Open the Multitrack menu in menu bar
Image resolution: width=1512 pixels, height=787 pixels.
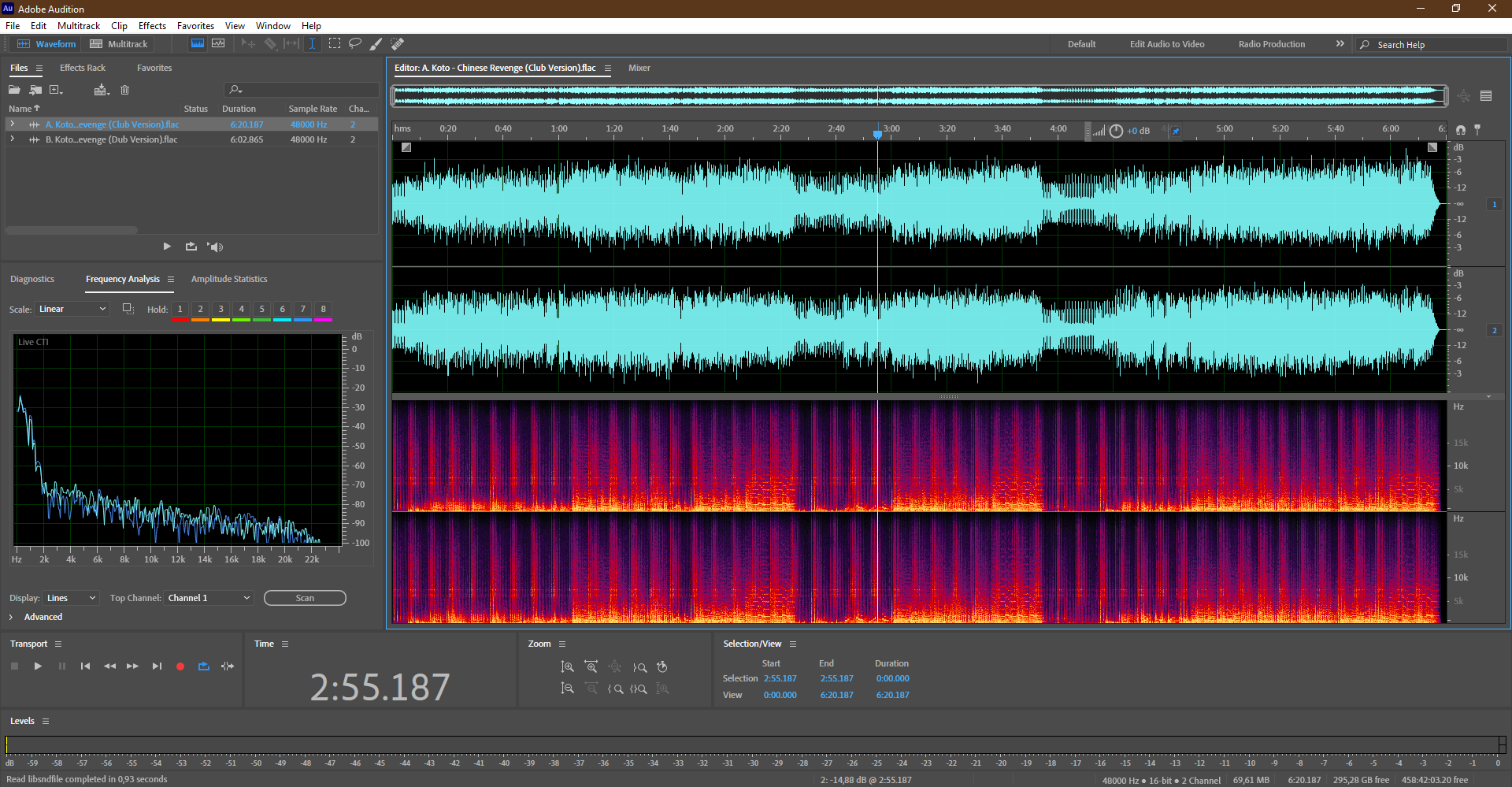click(79, 26)
